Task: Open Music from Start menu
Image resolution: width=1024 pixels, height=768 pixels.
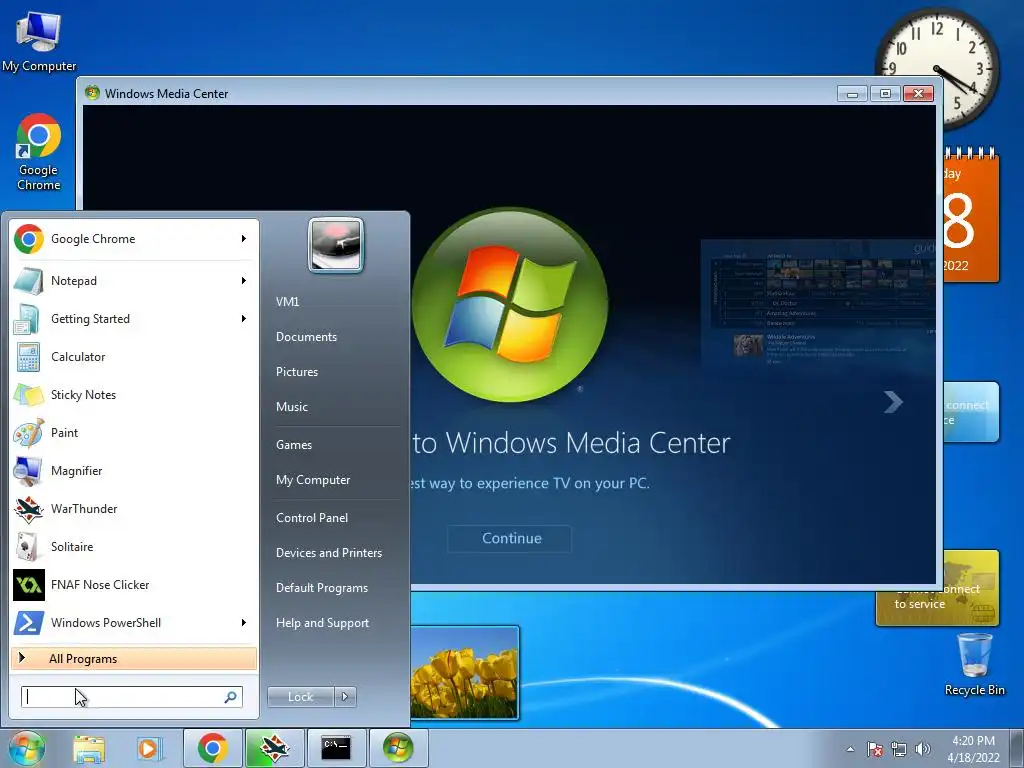Action: 291,407
